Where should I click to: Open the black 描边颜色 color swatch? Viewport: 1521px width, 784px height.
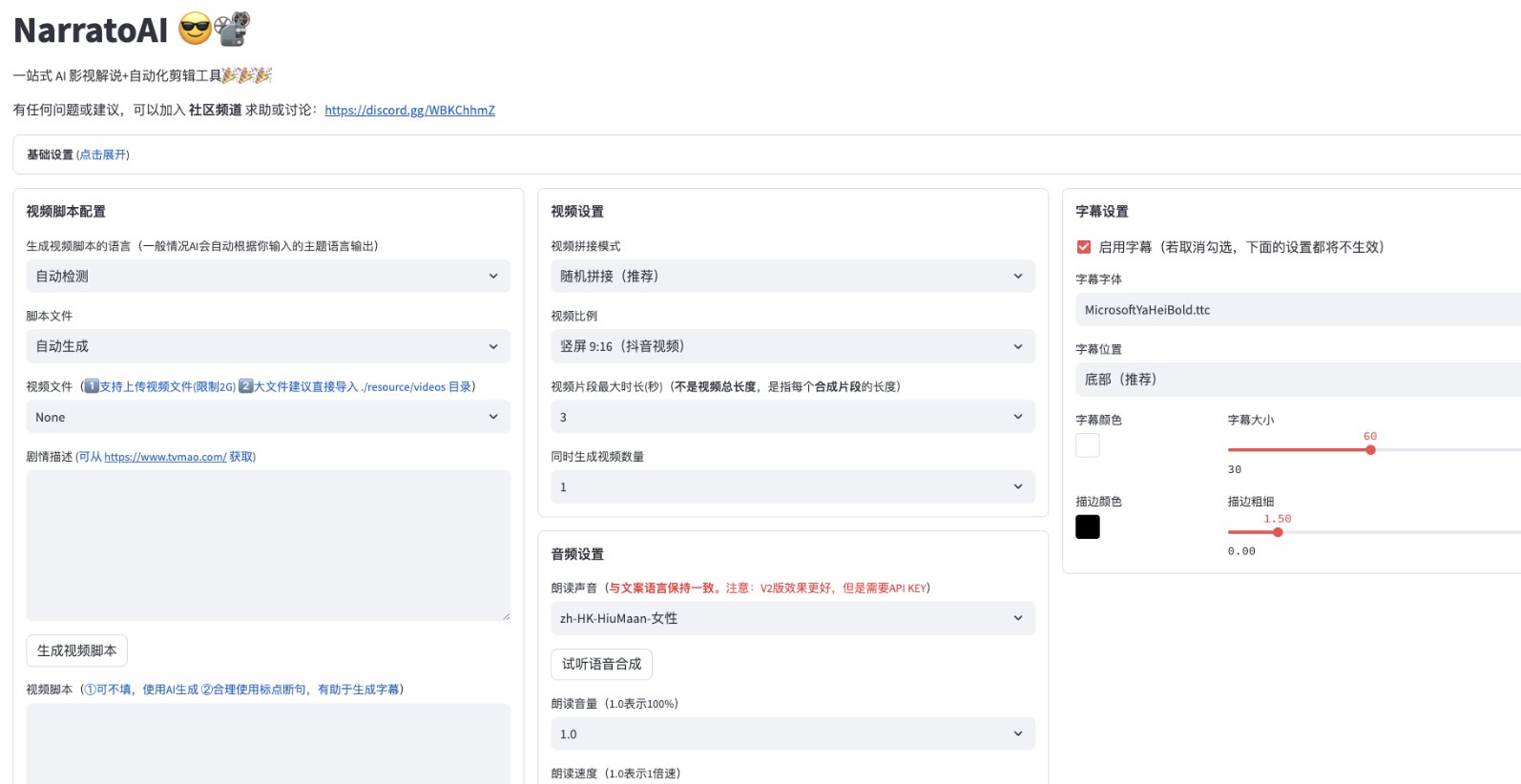(x=1088, y=526)
